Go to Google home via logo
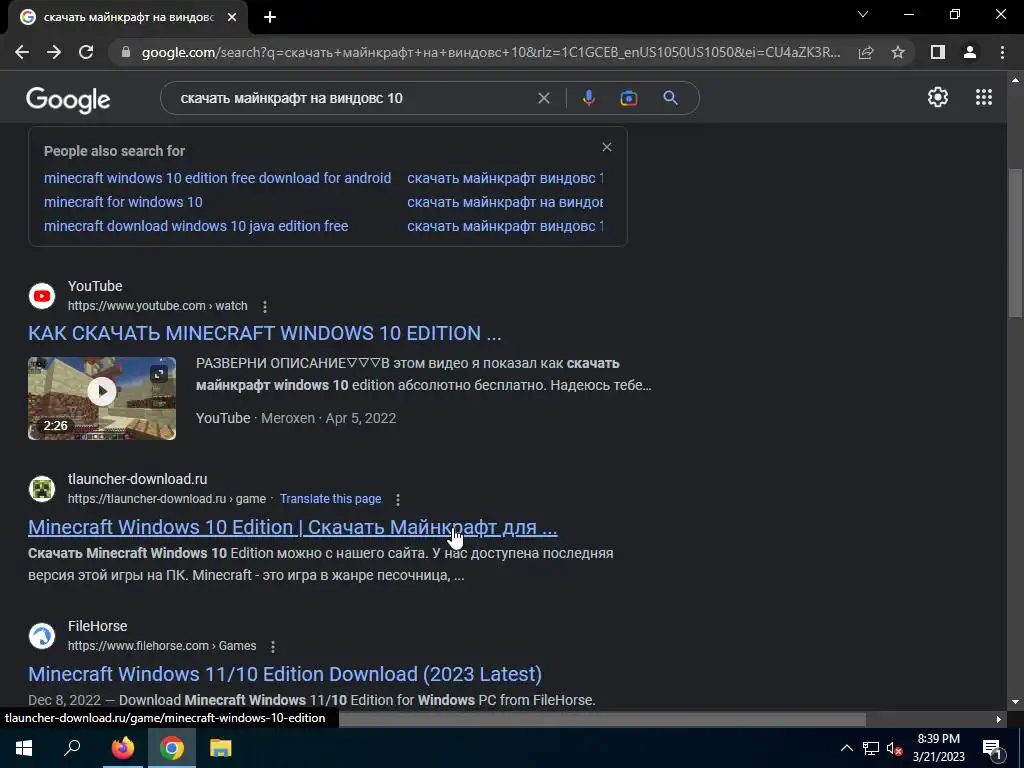This screenshot has width=1024, height=768. coord(68,99)
